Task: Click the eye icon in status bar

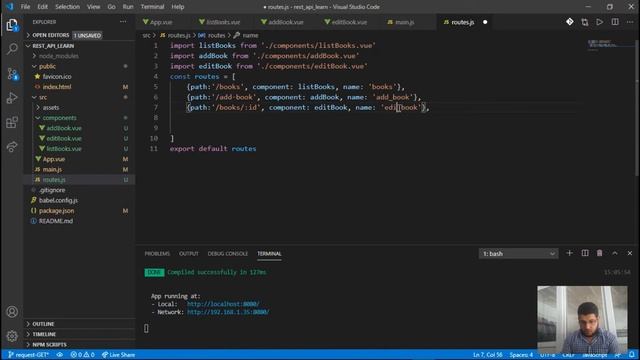Action: coord(60,355)
